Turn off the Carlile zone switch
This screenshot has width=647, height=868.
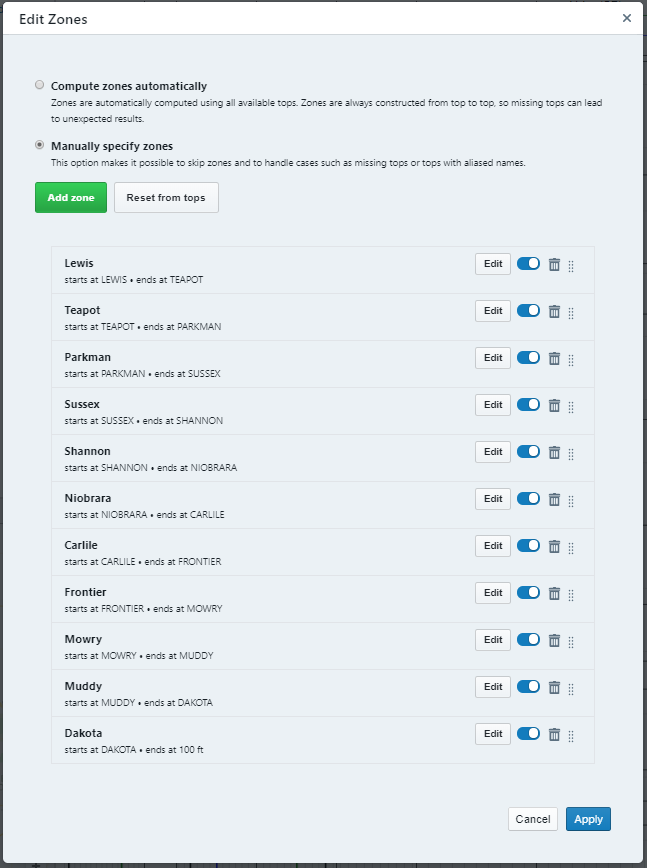point(529,546)
